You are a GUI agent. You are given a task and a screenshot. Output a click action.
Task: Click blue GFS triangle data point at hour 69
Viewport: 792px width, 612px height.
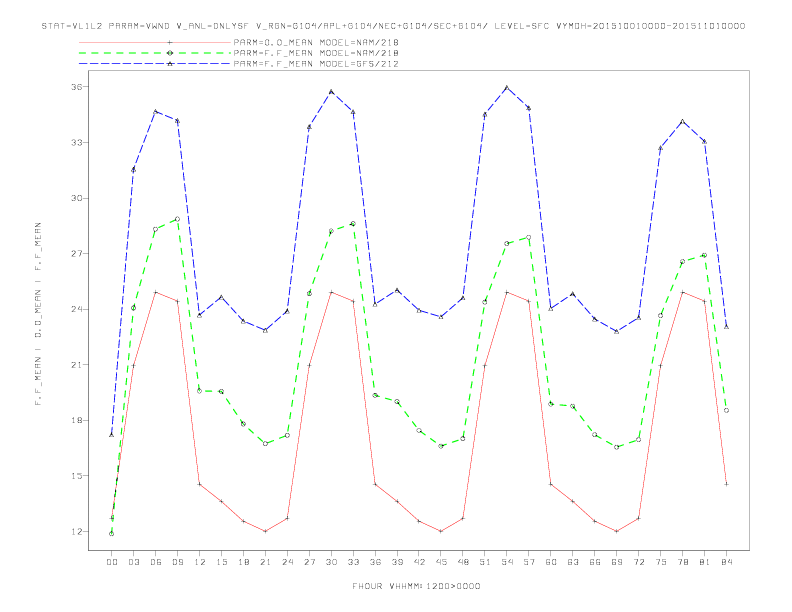(617, 331)
